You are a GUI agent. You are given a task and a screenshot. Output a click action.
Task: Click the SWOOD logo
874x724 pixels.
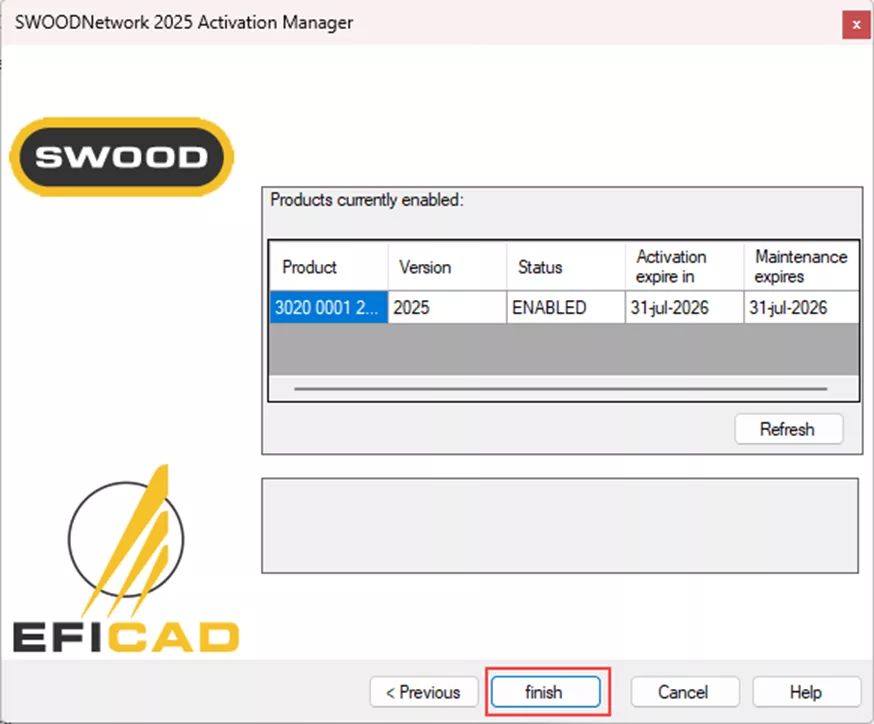(121, 156)
